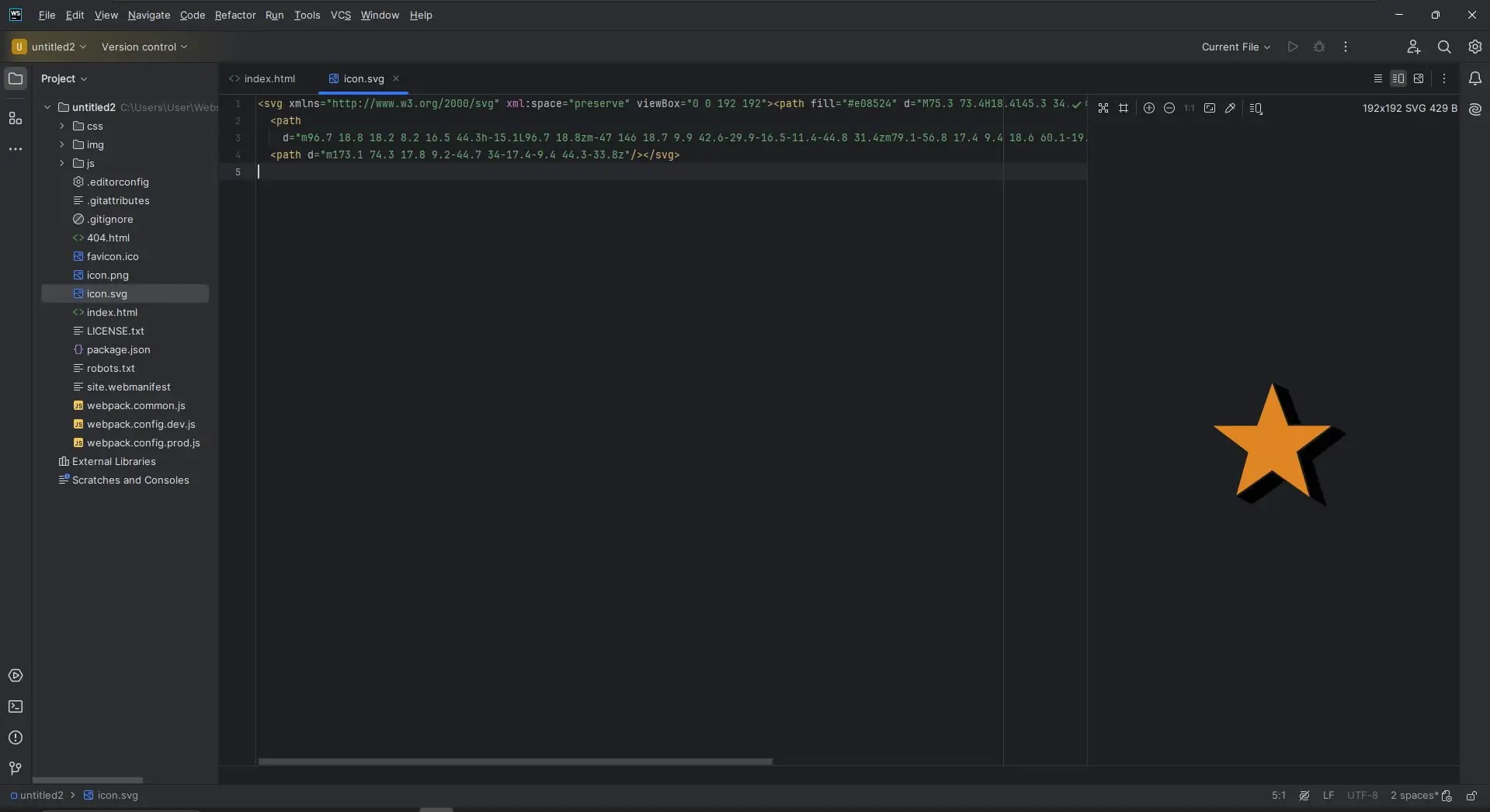Open Services tool window icon
Screen dimensions: 1490x812
coord(16,675)
